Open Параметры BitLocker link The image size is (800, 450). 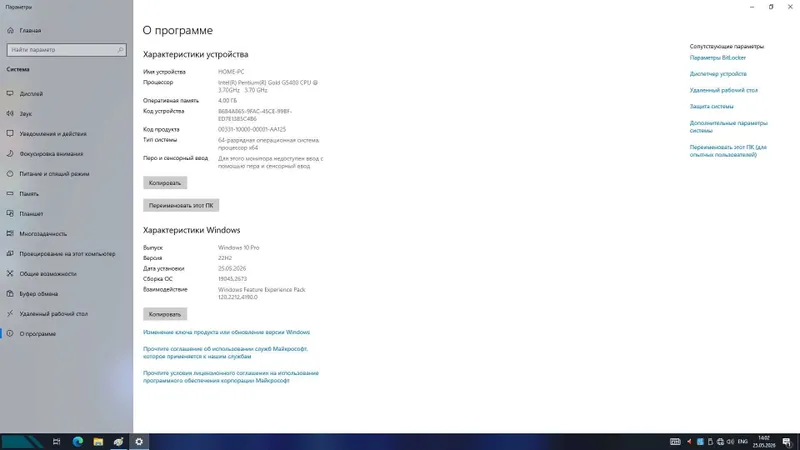(x=717, y=58)
